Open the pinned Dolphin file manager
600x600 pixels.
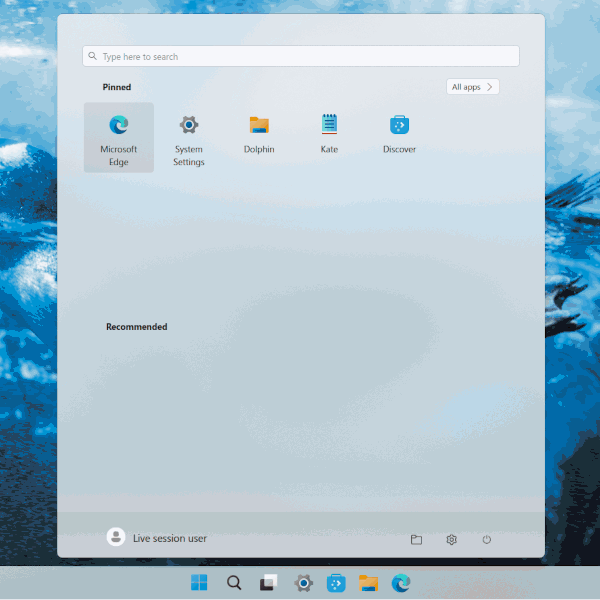click(x=259, y=136)
